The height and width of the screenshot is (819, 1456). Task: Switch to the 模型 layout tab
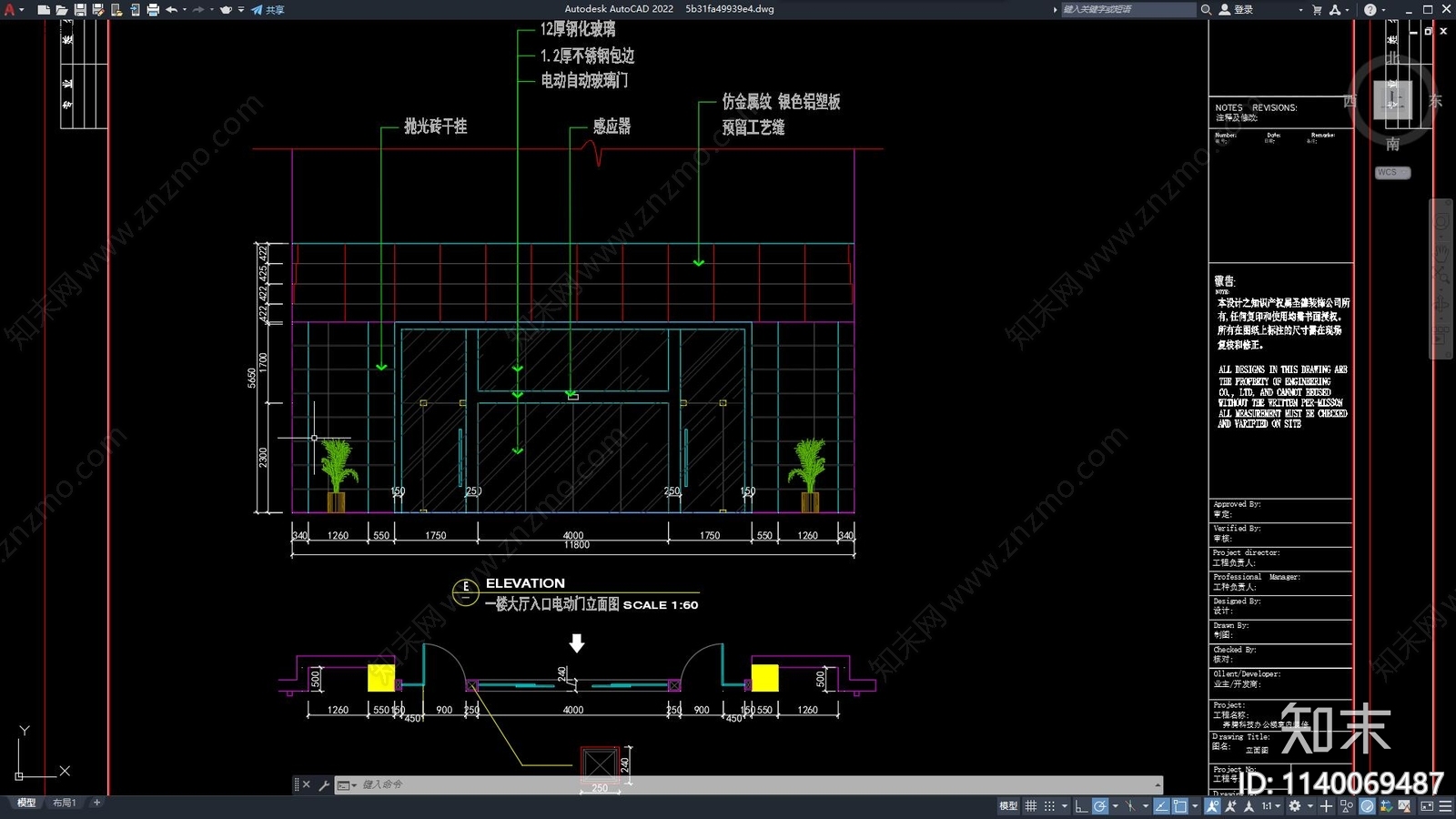(x=26, y=803)
